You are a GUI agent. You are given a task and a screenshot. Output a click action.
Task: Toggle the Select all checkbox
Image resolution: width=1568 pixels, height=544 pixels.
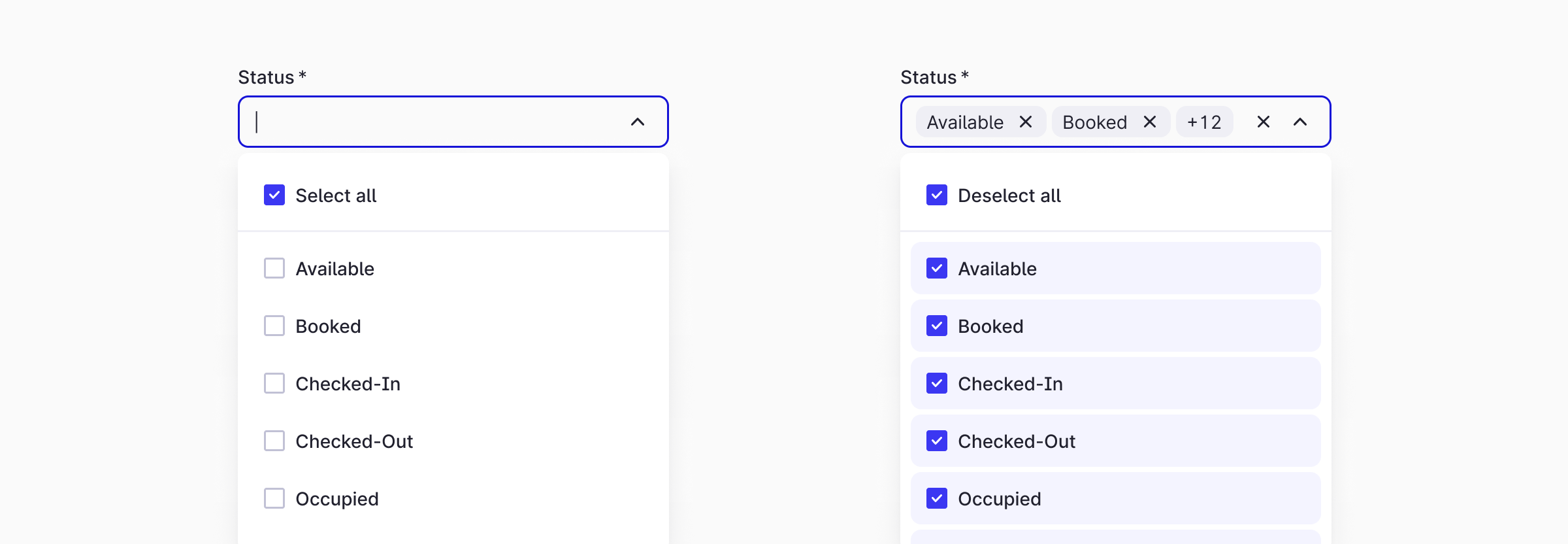click(x=274, y=195)
